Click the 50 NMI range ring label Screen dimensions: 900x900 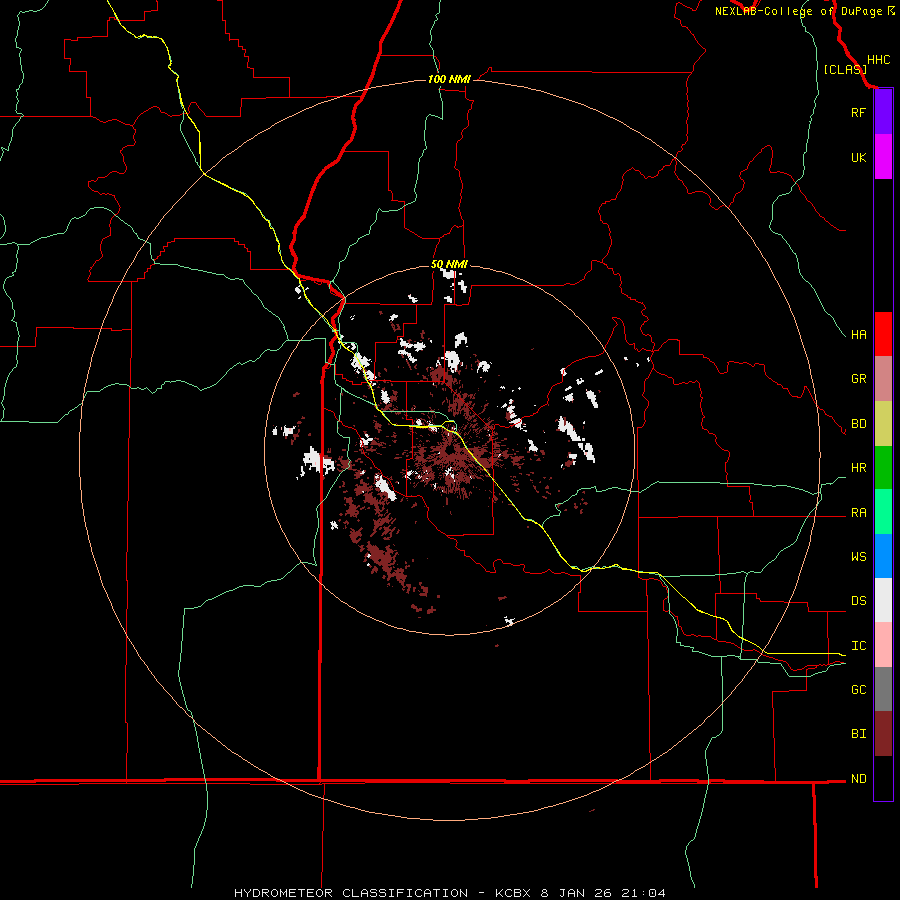point(449,264)
